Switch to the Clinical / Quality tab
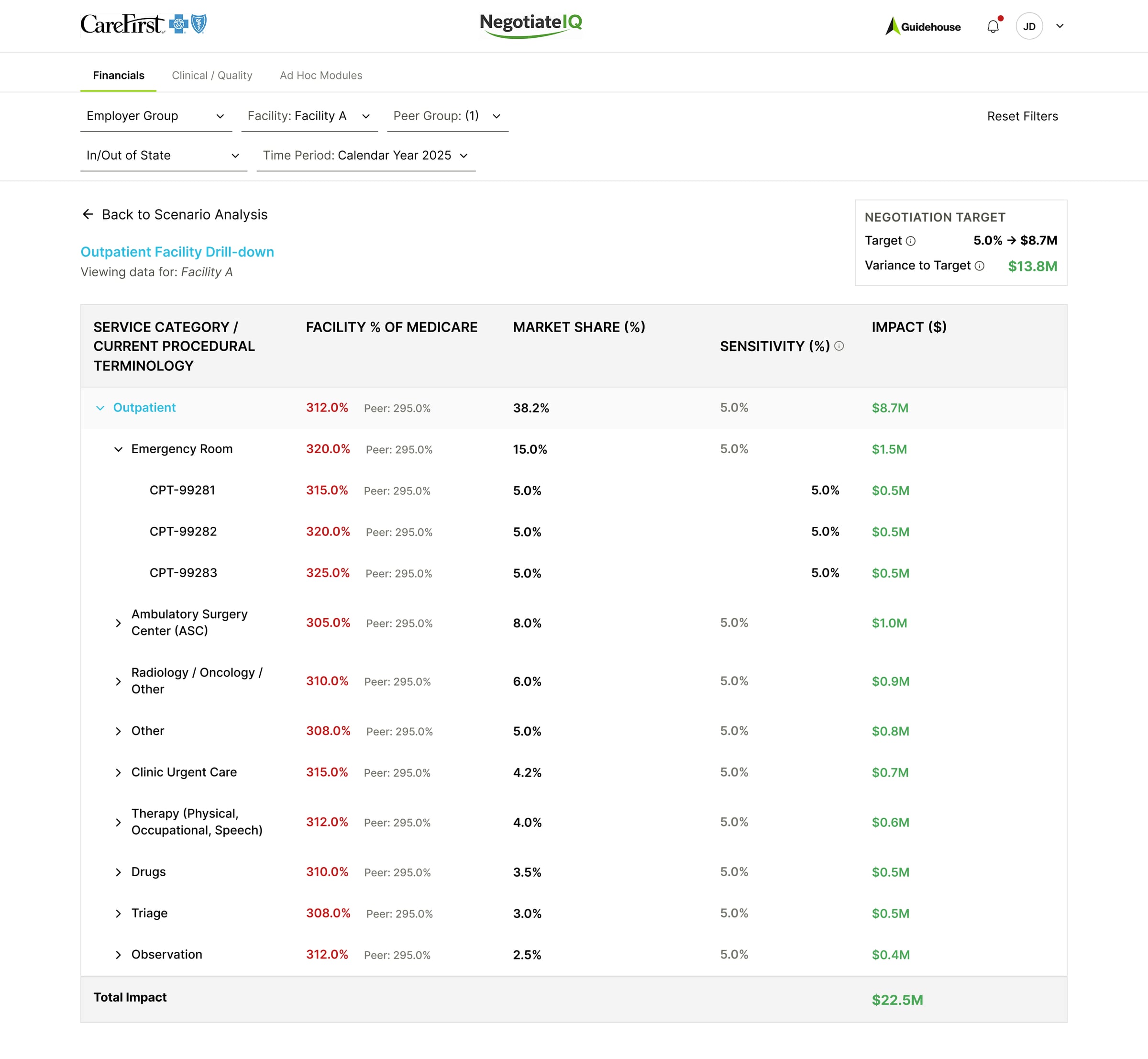This screenshot has width=1148, height=1059. 212,76
